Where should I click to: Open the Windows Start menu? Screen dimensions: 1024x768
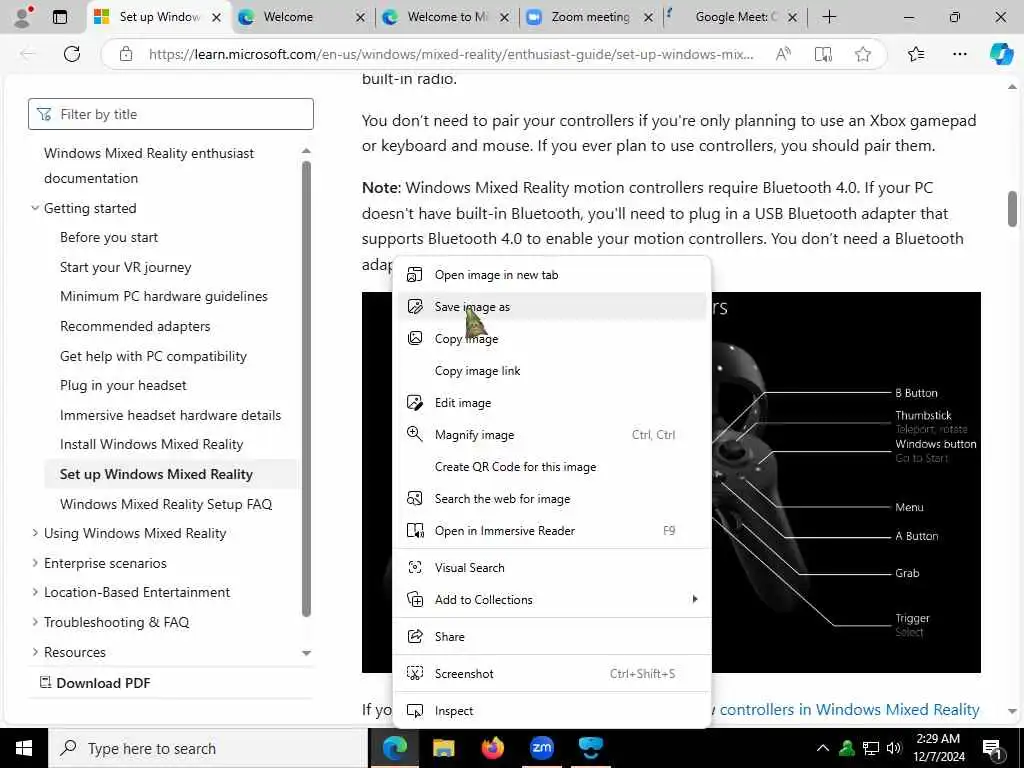tap(24, 748)
